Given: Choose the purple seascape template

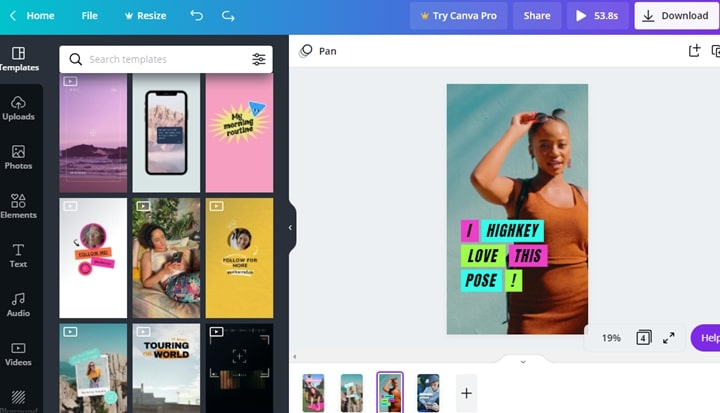Looking at the screenshot, I should pos(93,133).
